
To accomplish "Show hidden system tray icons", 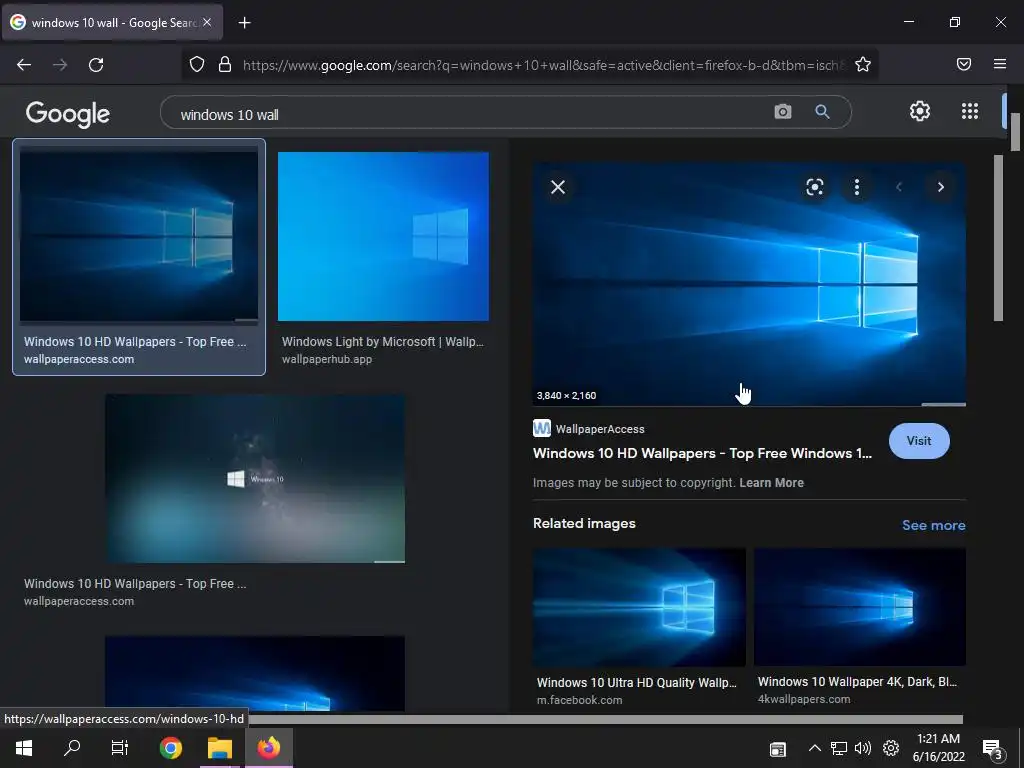I will pos(814,748).
